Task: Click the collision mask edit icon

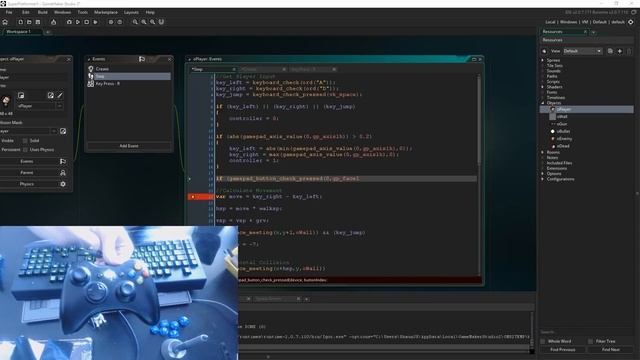Action: tap(63, 131)
